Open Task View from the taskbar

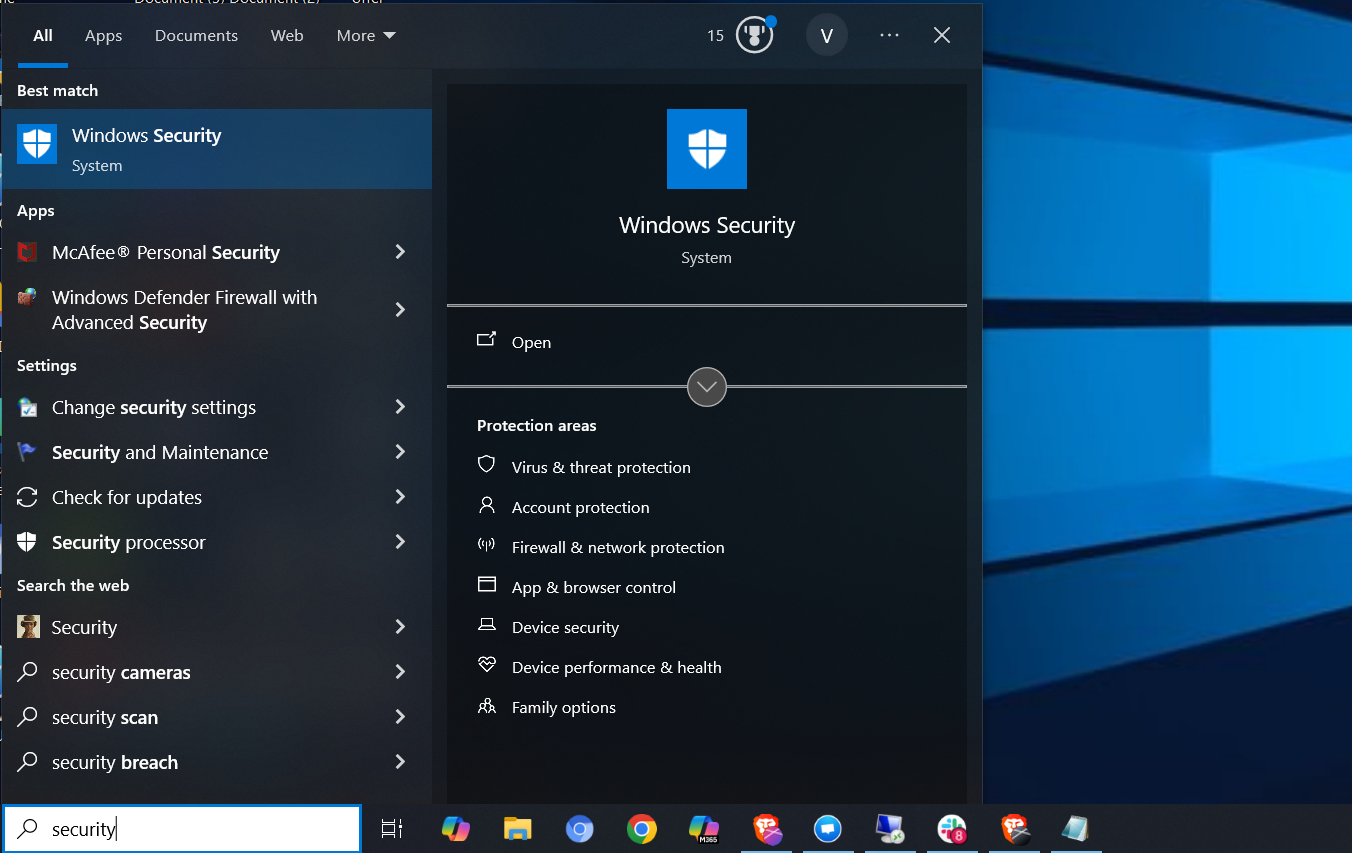(392, 829)
